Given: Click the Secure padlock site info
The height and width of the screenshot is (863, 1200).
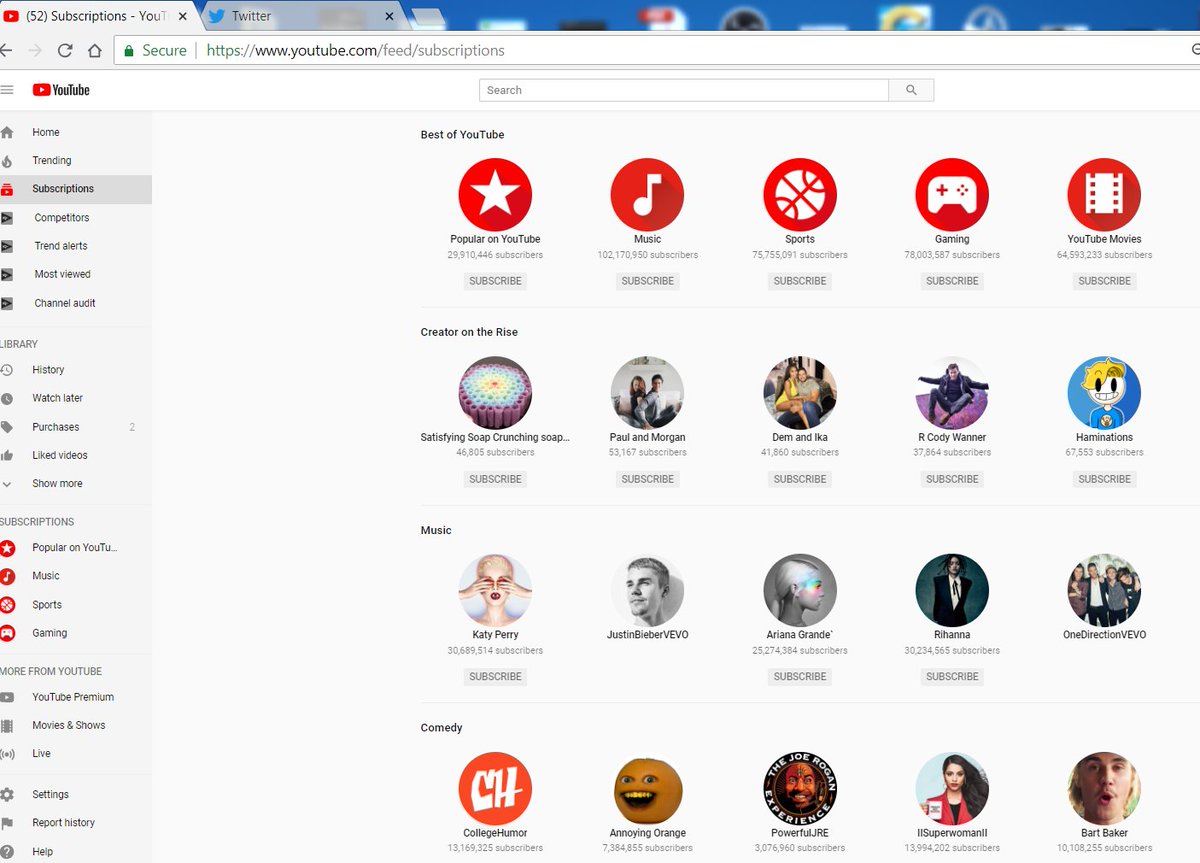Looking at the screenshot, I should [156, 50].
